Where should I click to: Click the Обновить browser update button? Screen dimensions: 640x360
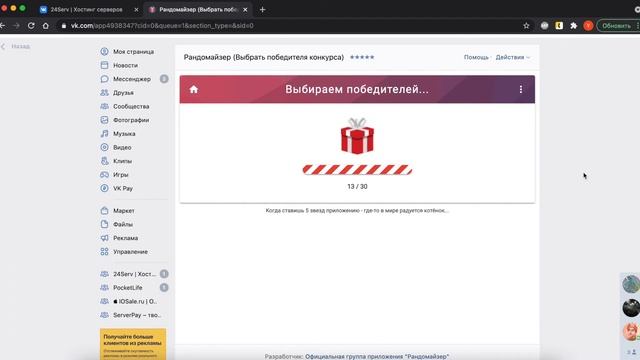tap(618, 26)
